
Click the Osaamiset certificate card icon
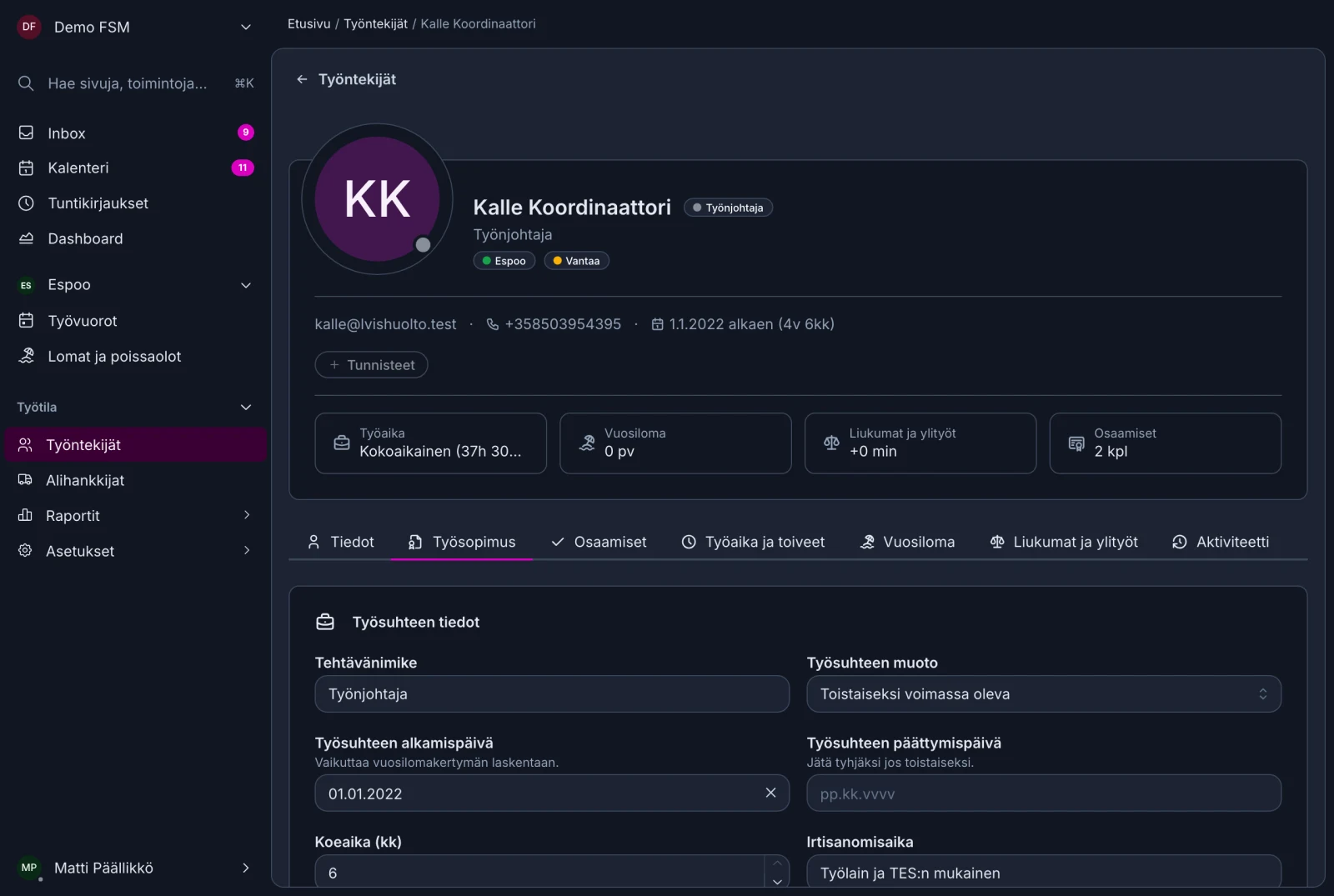click(1076, 443)
